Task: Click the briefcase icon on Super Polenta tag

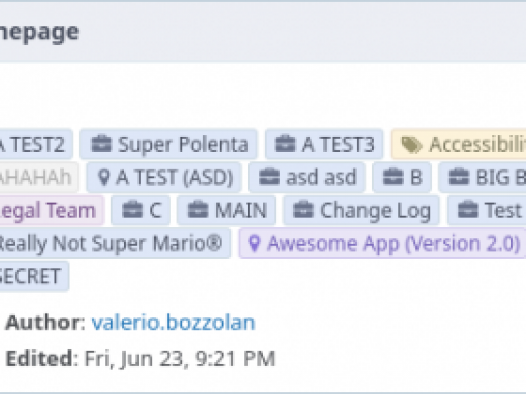Action: [101, 144]
